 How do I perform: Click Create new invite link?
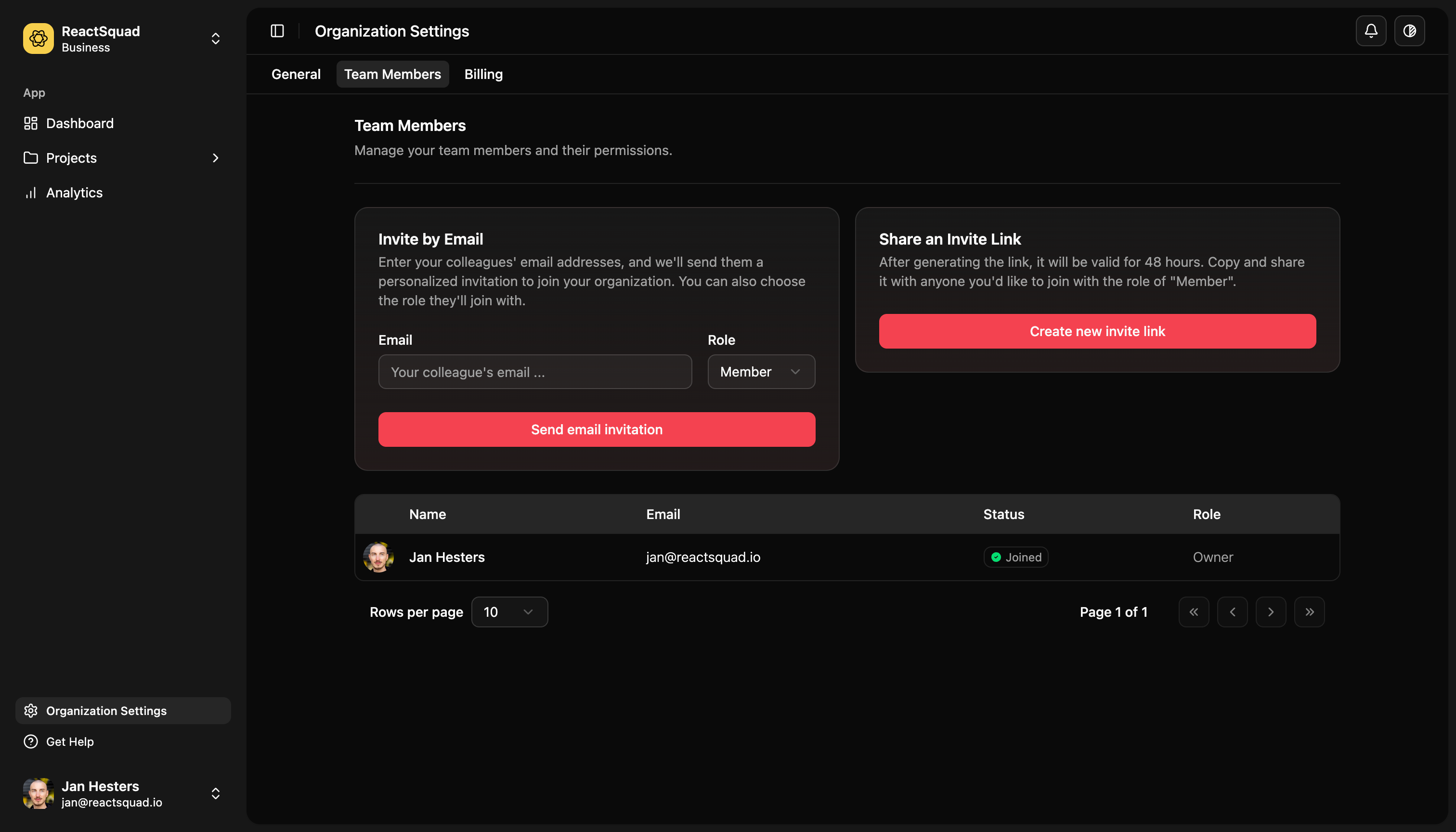point(1096,331)
